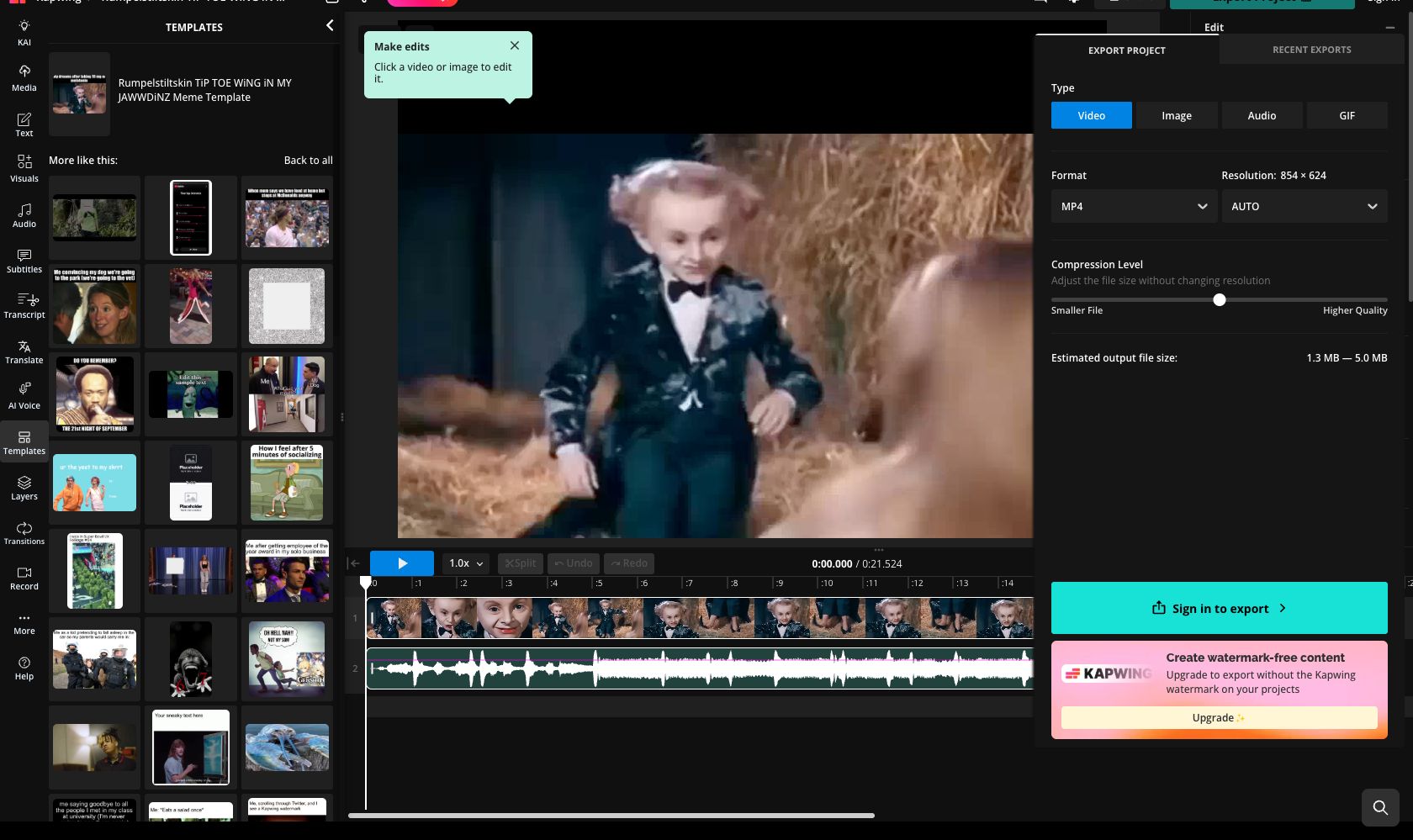Click the Undo button
Viewport: 1413px width, 840px height.
573,563
